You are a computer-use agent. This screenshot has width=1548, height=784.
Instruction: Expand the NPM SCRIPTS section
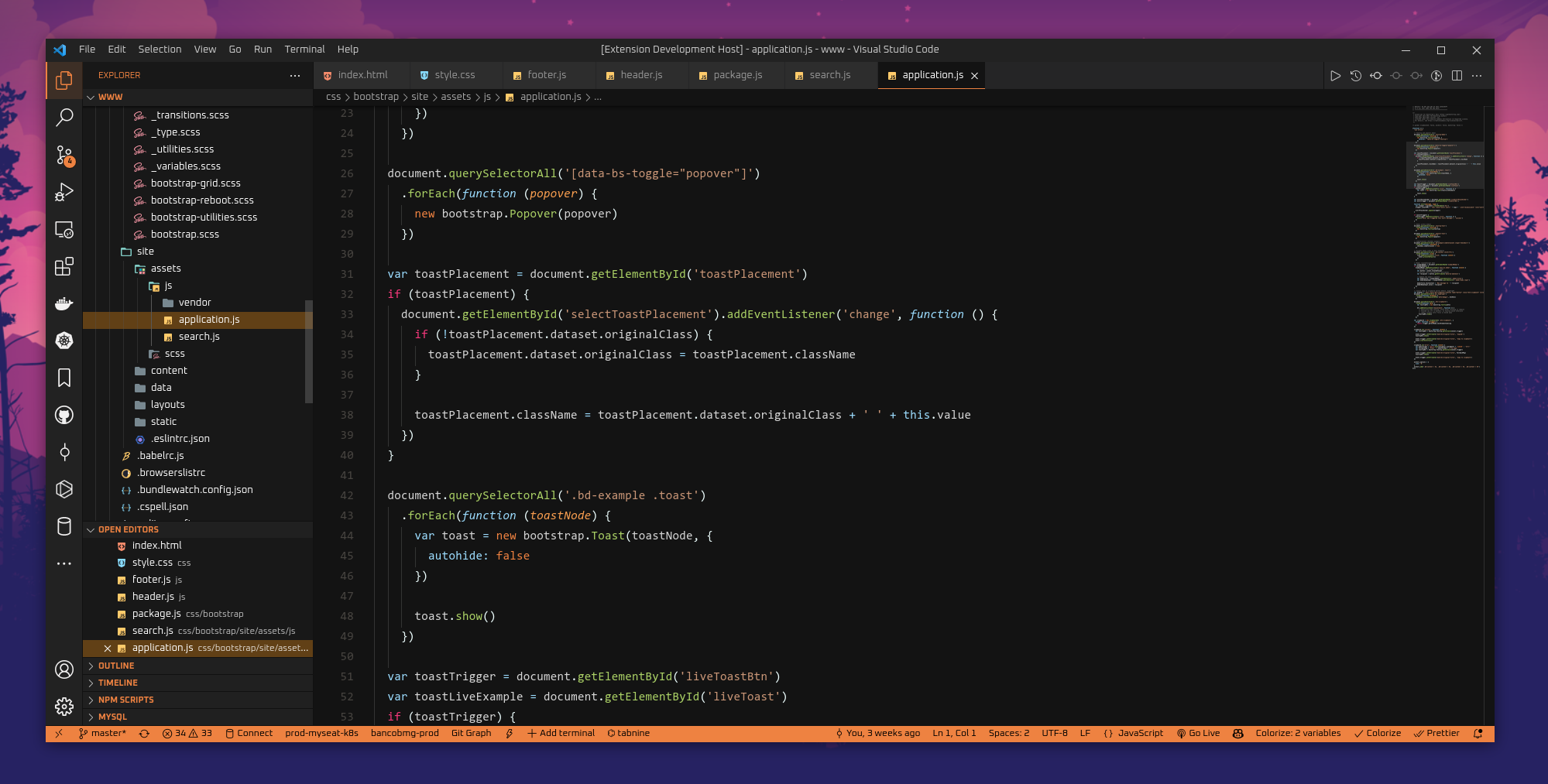[125, 700]
